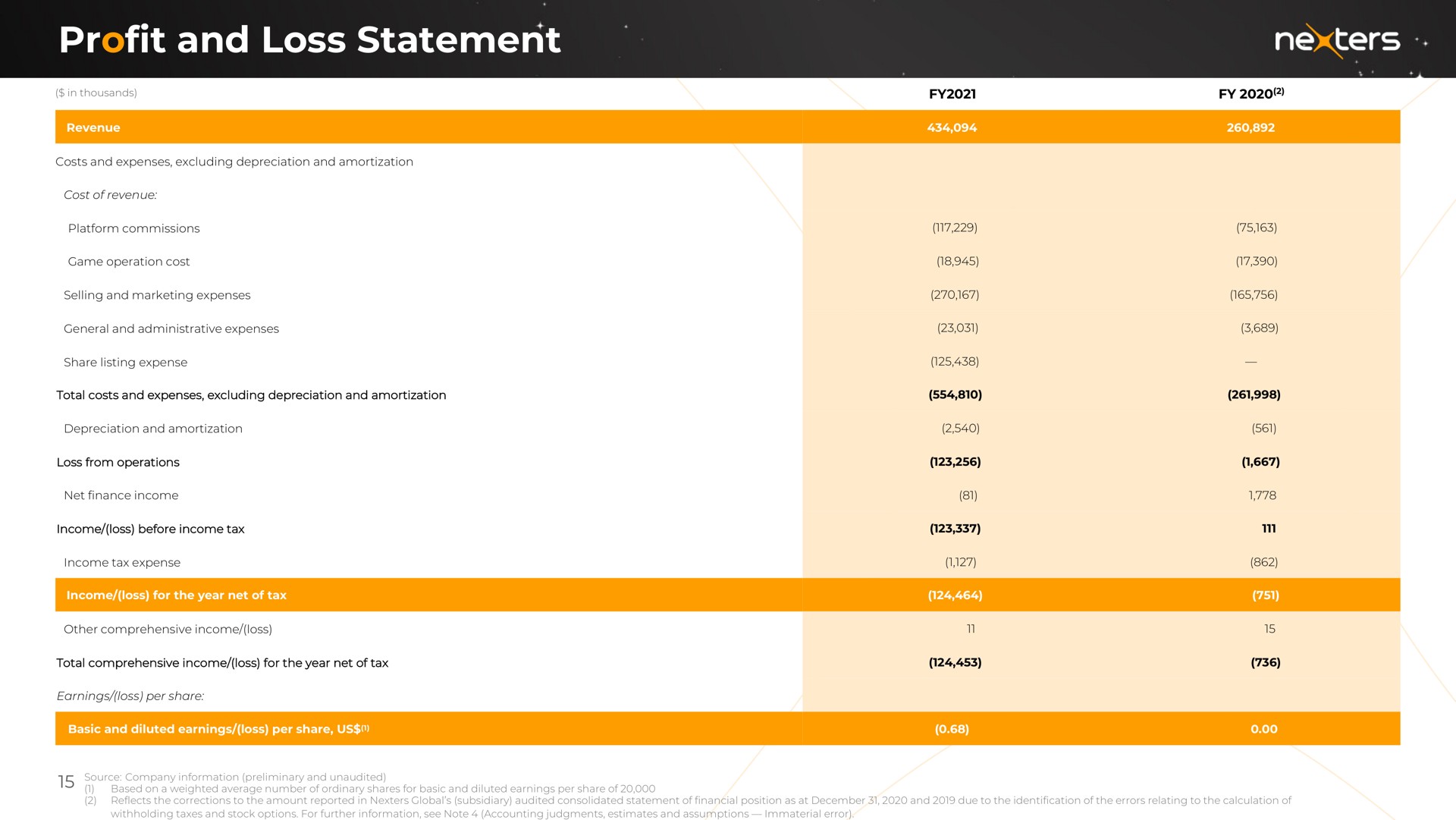Image resolution: width=1456 pixels, height=820 pixels.
Task: Click the Loss from operations label
Action: [118, 462]
